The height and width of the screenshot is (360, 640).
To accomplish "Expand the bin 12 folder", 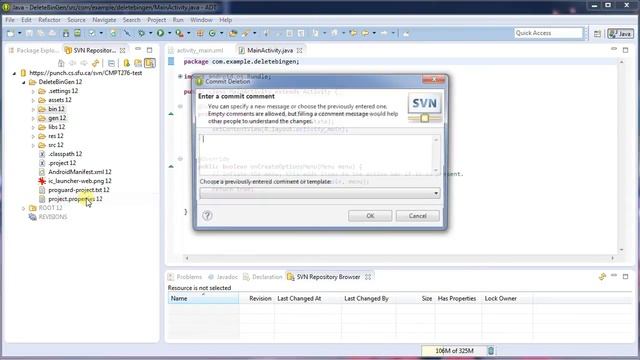I will pos(33,109).
